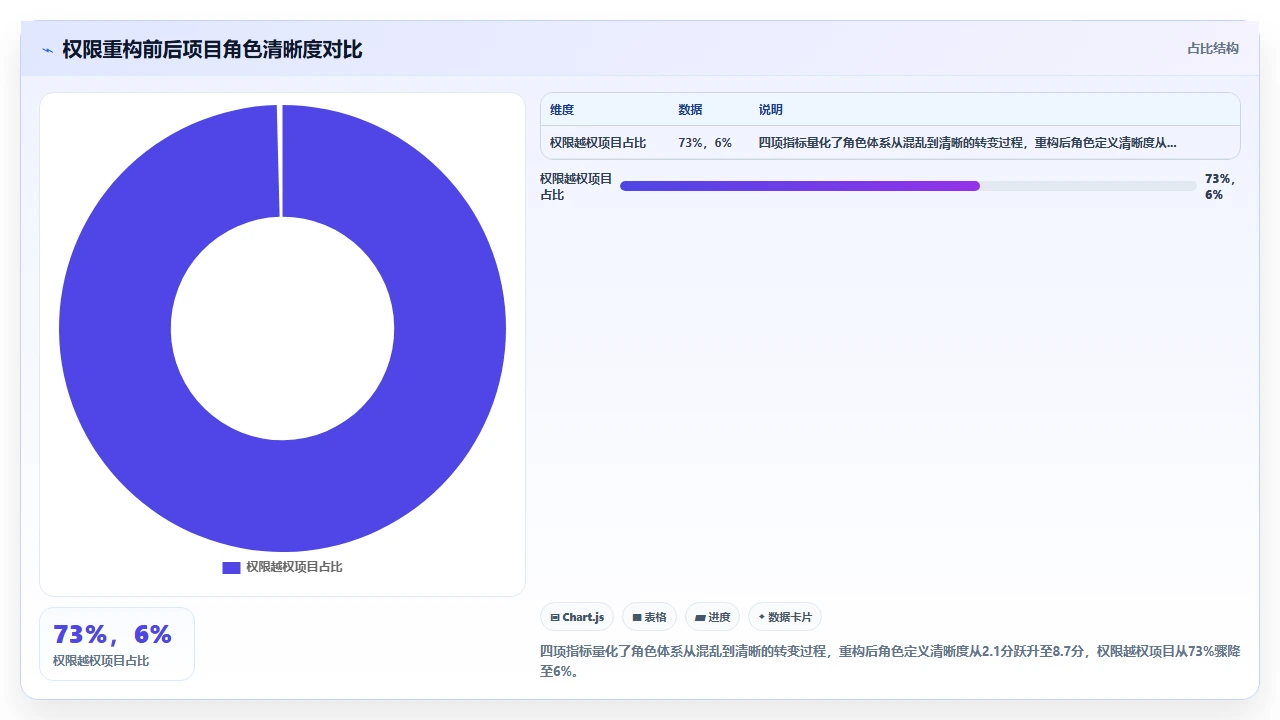Click the 表格 tag
Image resolution: width=1280 pixels, height=720 pixels.
coord(649,617)
